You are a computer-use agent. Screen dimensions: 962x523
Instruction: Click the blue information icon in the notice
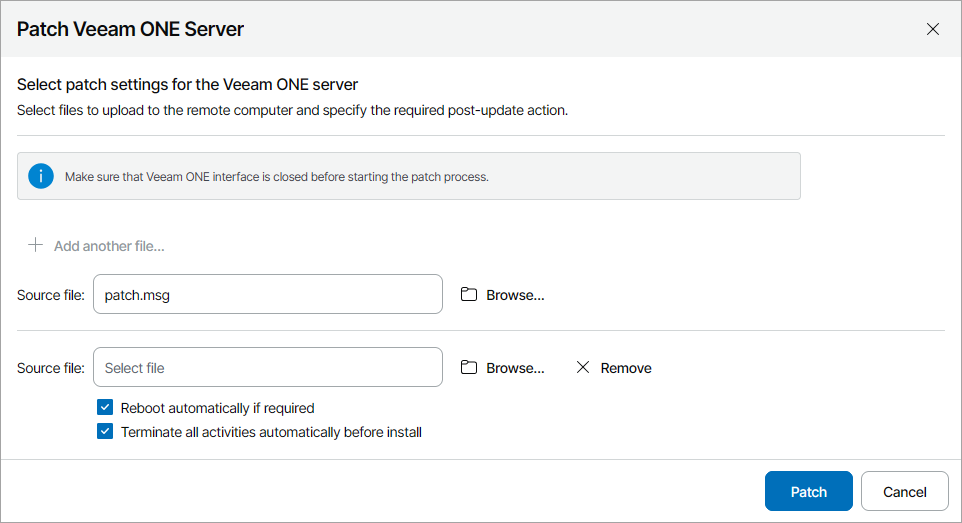41,177
